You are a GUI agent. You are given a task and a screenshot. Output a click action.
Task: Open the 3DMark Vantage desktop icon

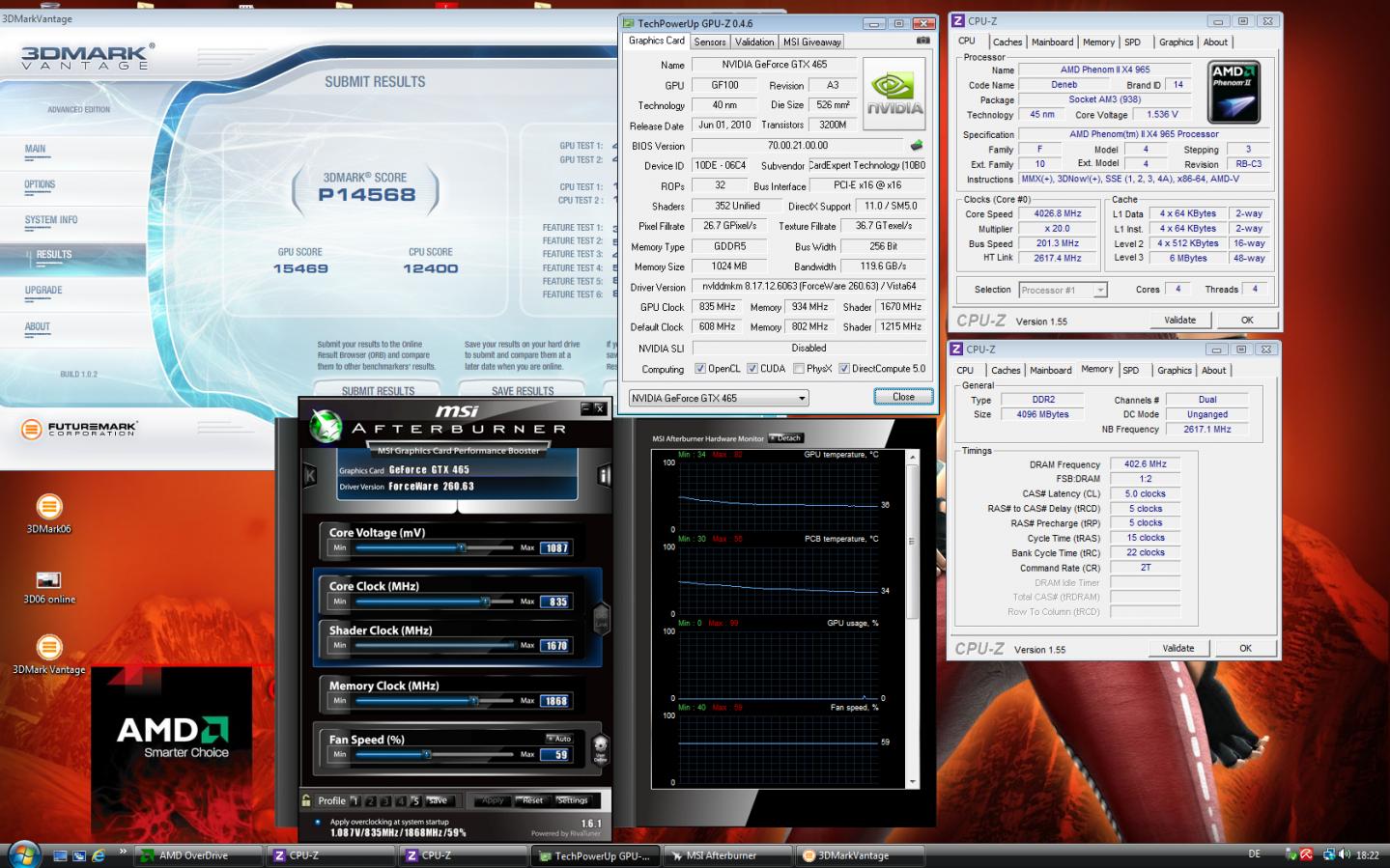tap(48, 654)
